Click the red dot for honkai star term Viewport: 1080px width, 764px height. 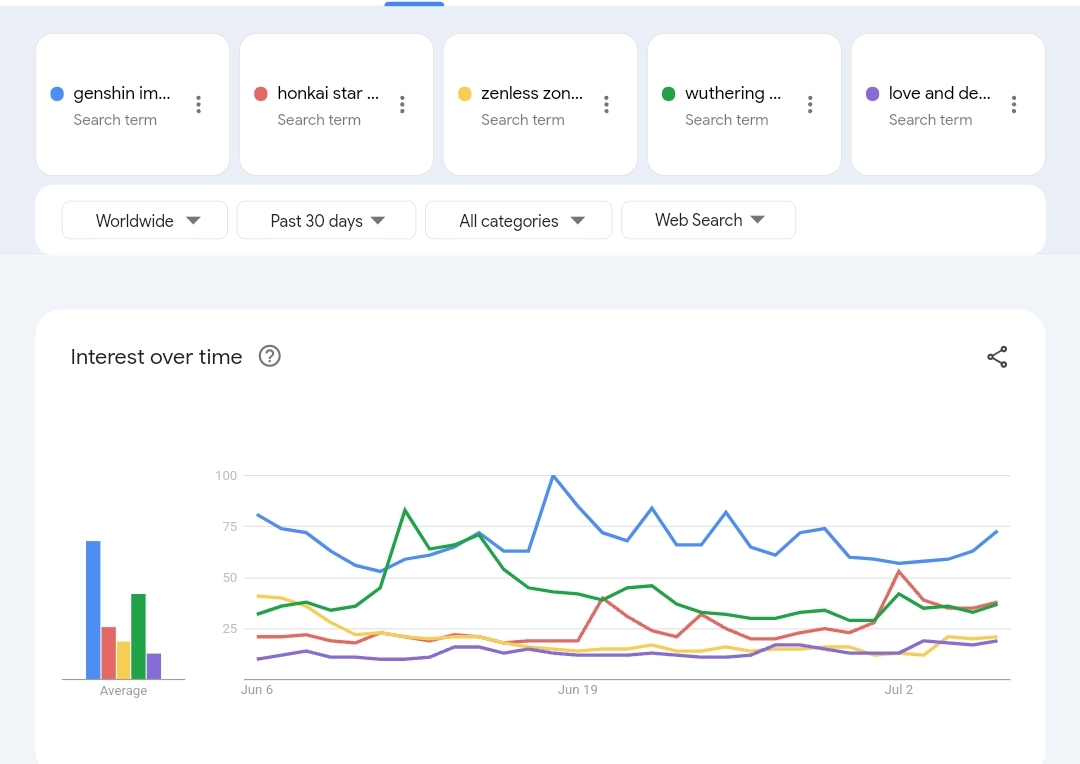[x=260, y=94]
